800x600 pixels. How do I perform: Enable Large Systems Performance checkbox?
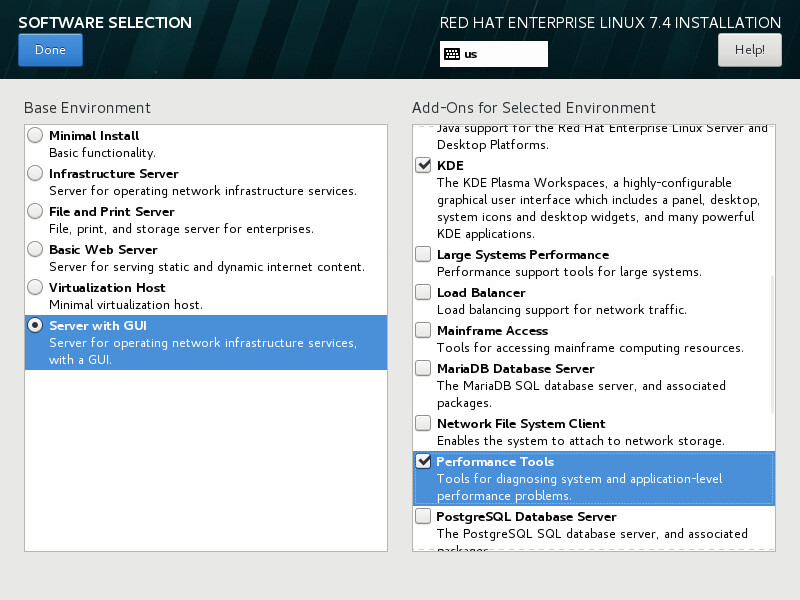(x=423, y=254)
